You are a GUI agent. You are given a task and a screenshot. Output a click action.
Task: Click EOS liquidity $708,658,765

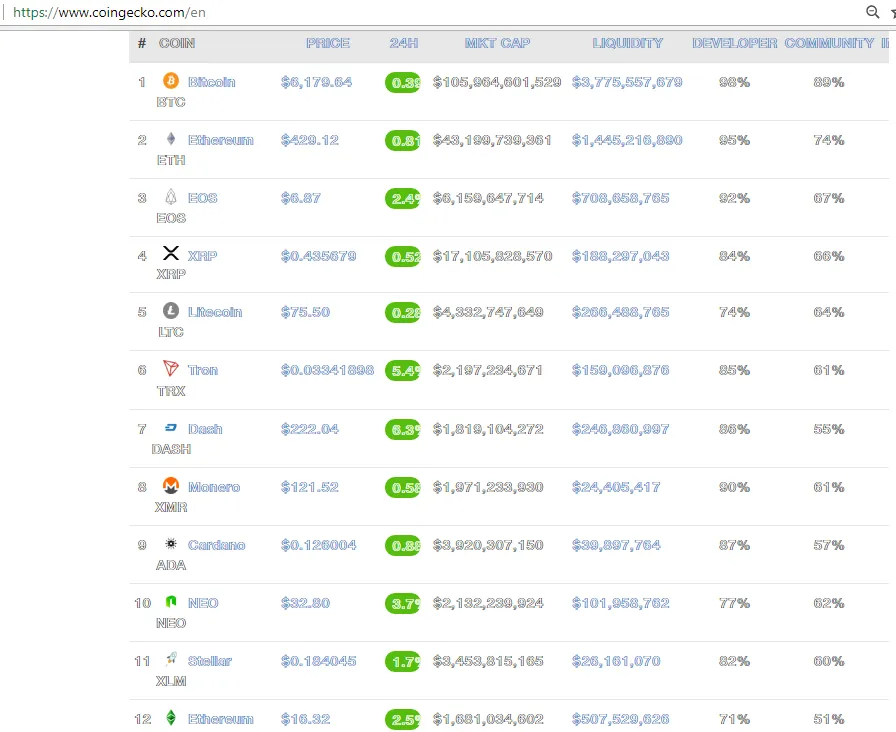tap(621, 198)
